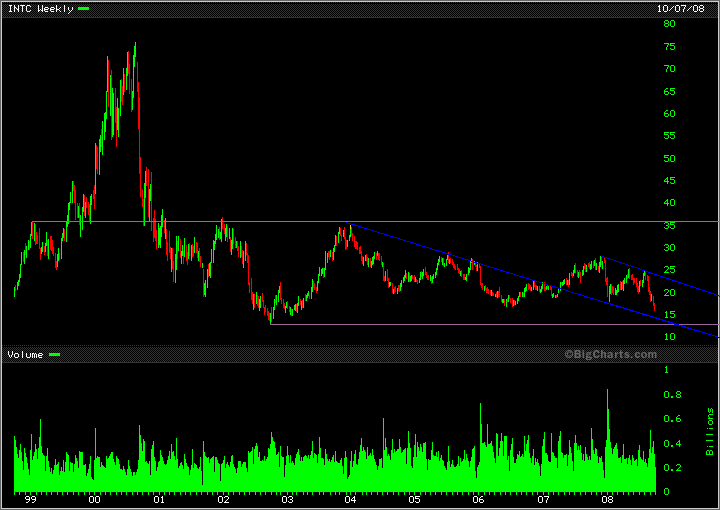
Task: Click the price axis label 65
Action: (669, 91)
